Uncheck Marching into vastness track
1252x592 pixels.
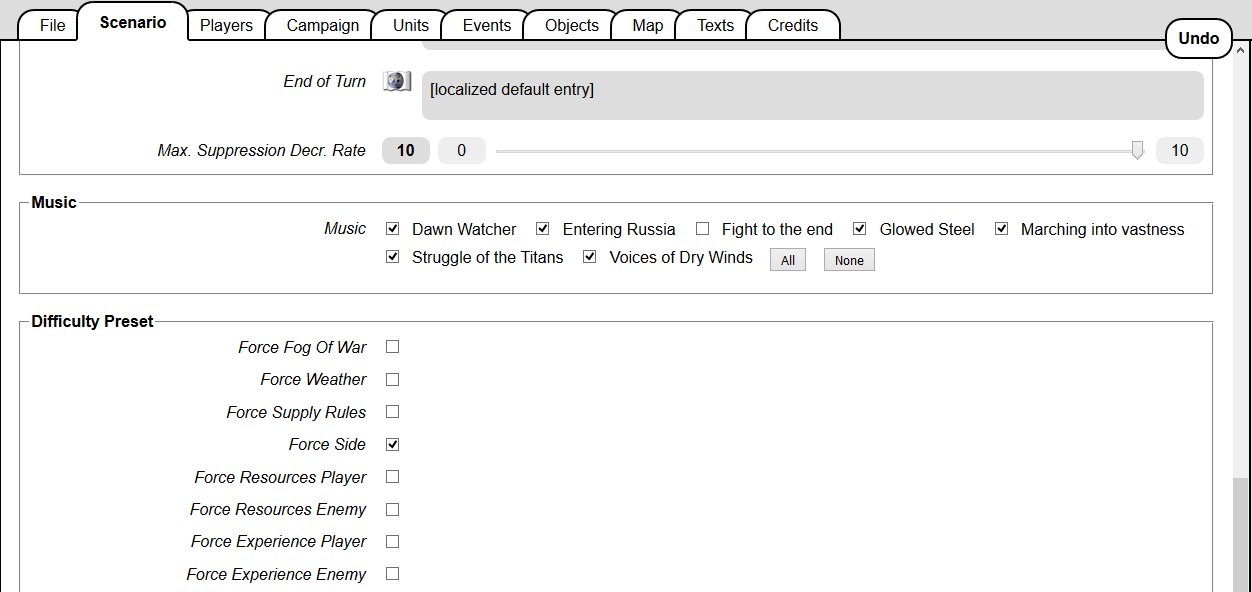point(1001,229)
